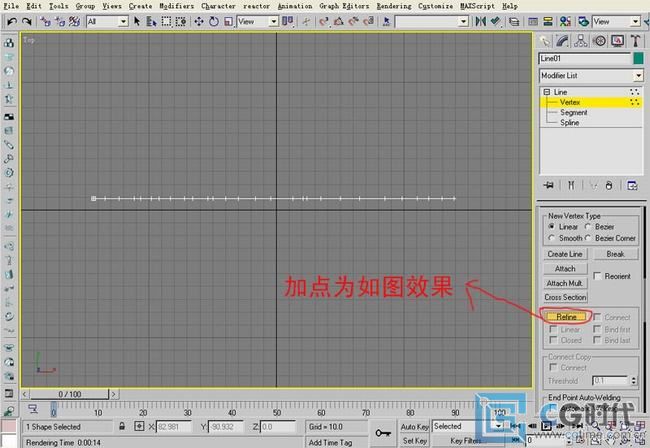Click the Redo arrow icon

point(27,21)
